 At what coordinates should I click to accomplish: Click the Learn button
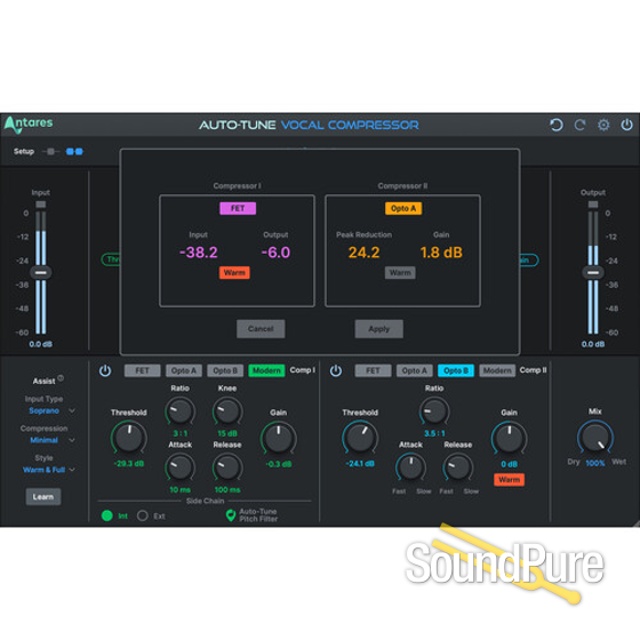coord(43,497)
